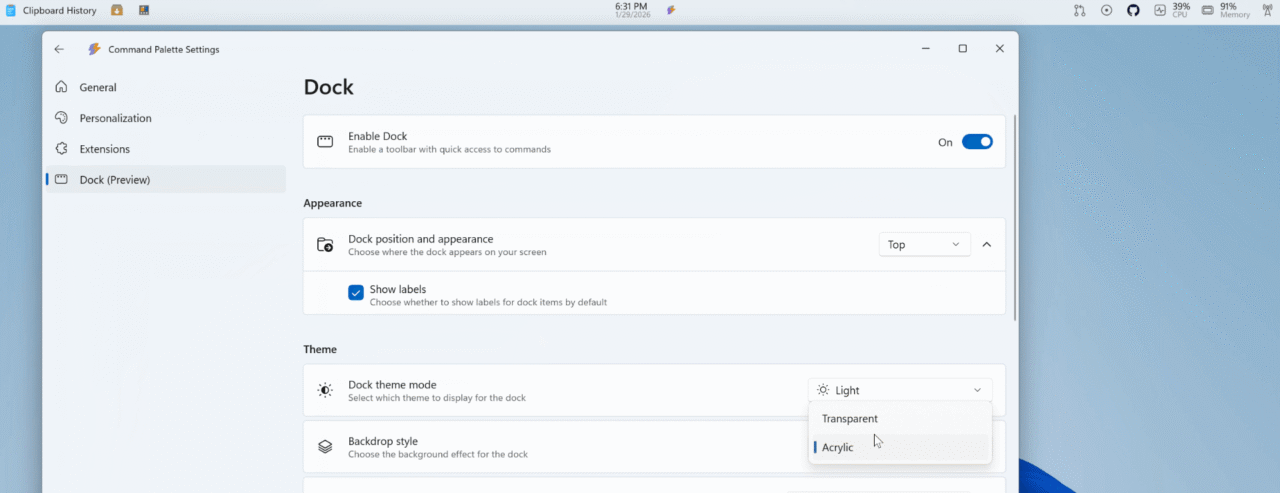Click the orange download box icon in dock

(117, 10)
